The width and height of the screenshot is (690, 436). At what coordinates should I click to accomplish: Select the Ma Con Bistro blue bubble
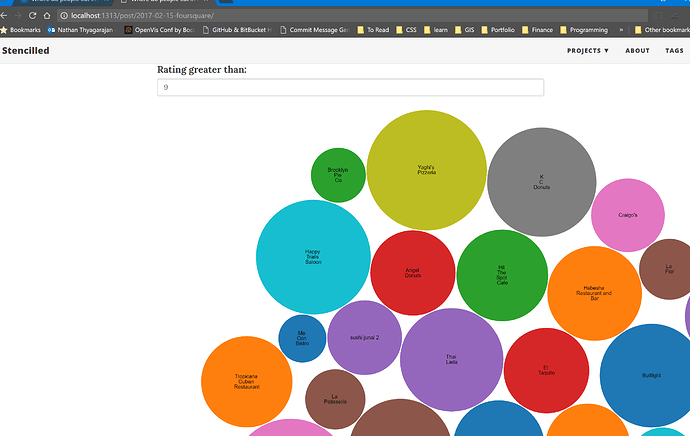[302, 338]
